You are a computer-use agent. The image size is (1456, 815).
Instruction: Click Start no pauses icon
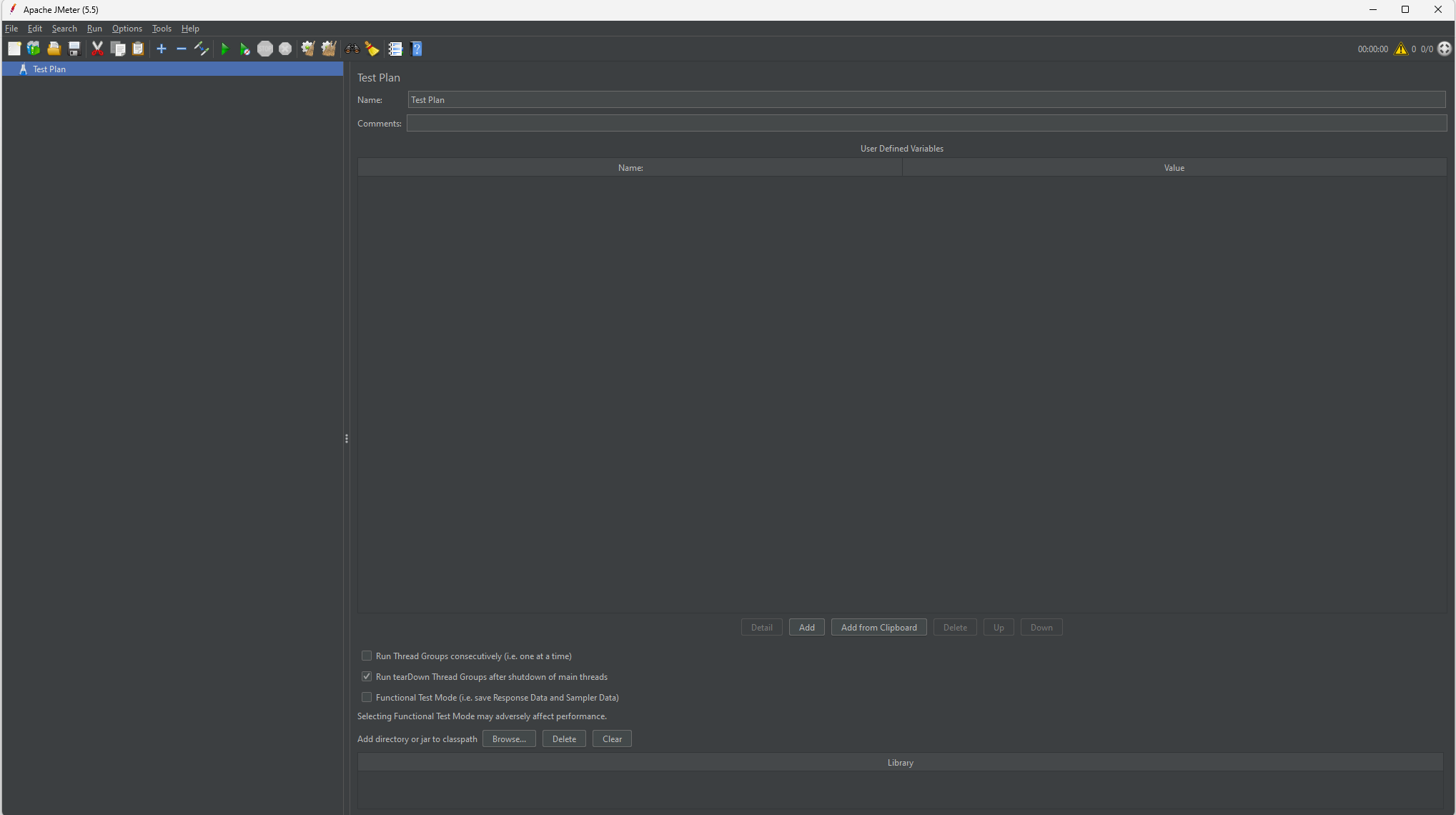(x=244, y=49)
